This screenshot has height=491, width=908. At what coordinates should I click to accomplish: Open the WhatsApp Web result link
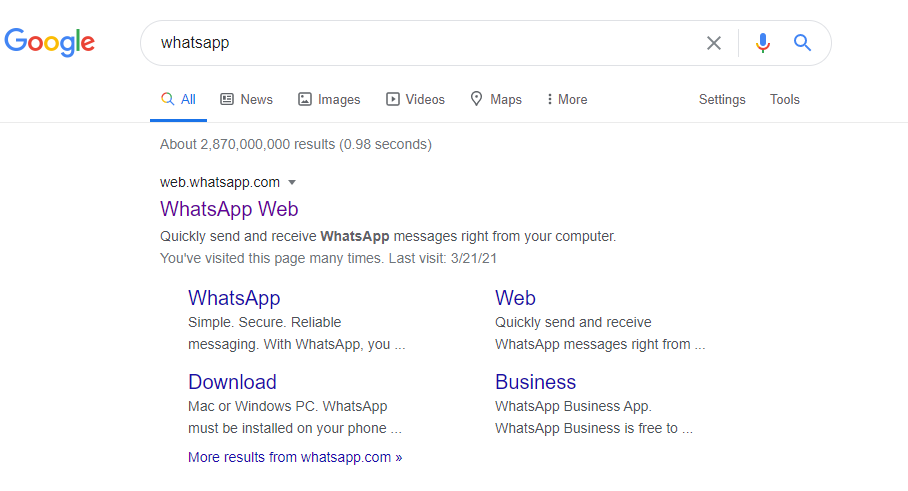(229, 209)
